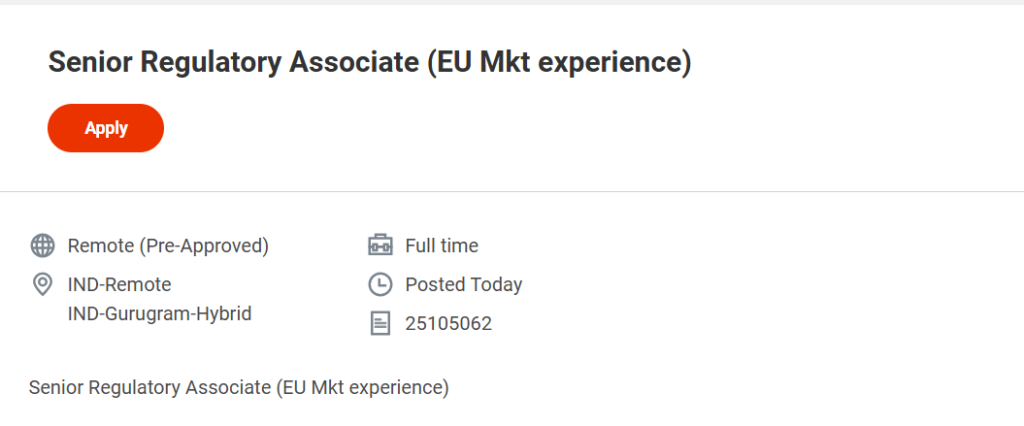
Task: Click "(EU Mkt experience)" in the description line
Action: 362,387
